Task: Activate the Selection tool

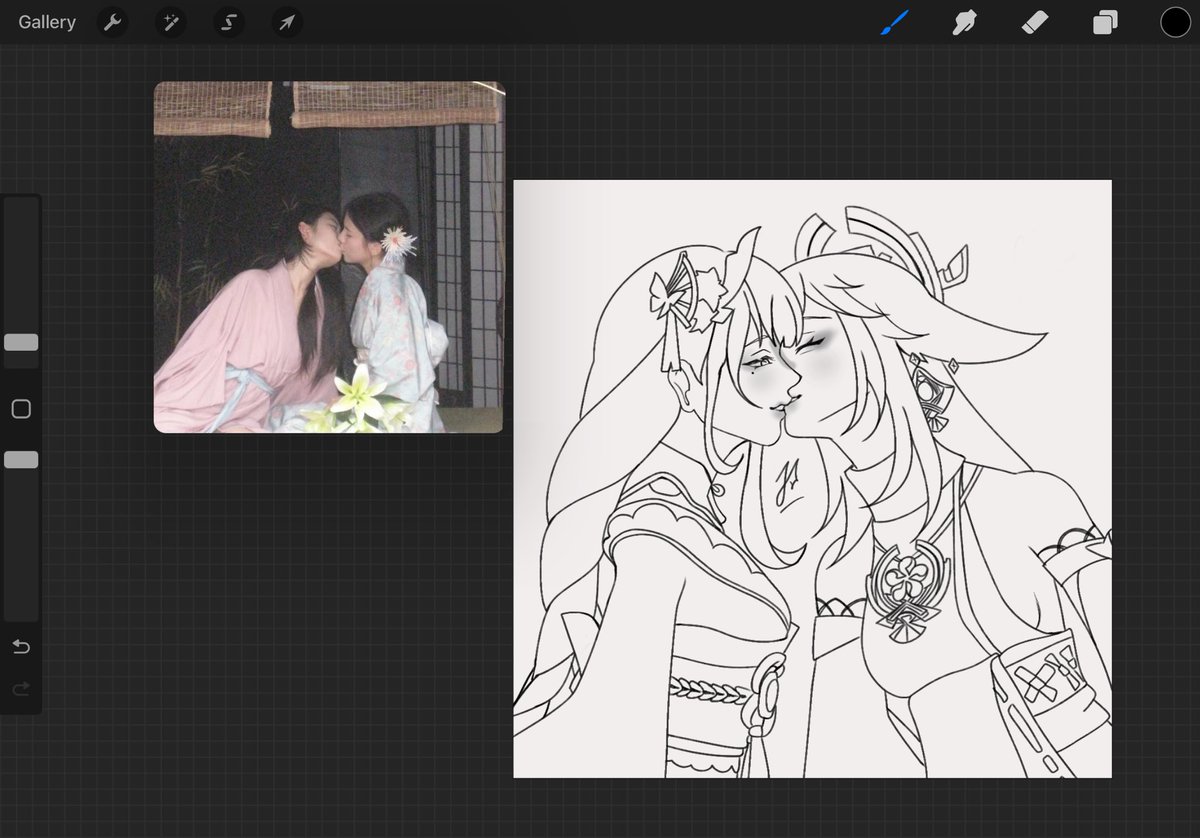Action: (229, 22)
